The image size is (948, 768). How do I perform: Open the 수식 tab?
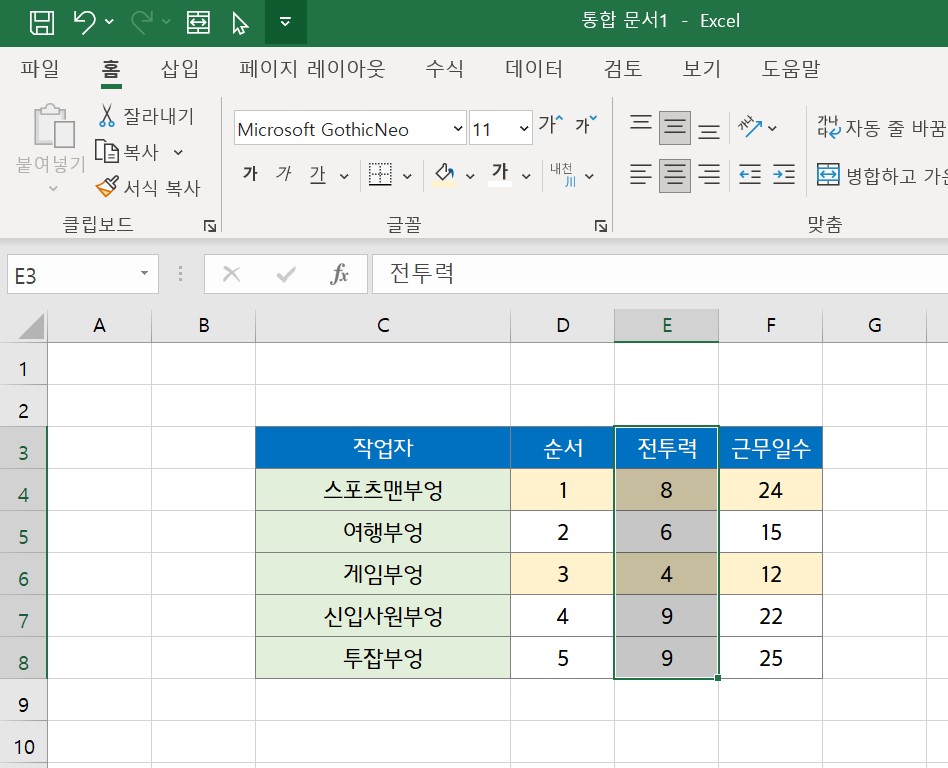tap(444, 69)
